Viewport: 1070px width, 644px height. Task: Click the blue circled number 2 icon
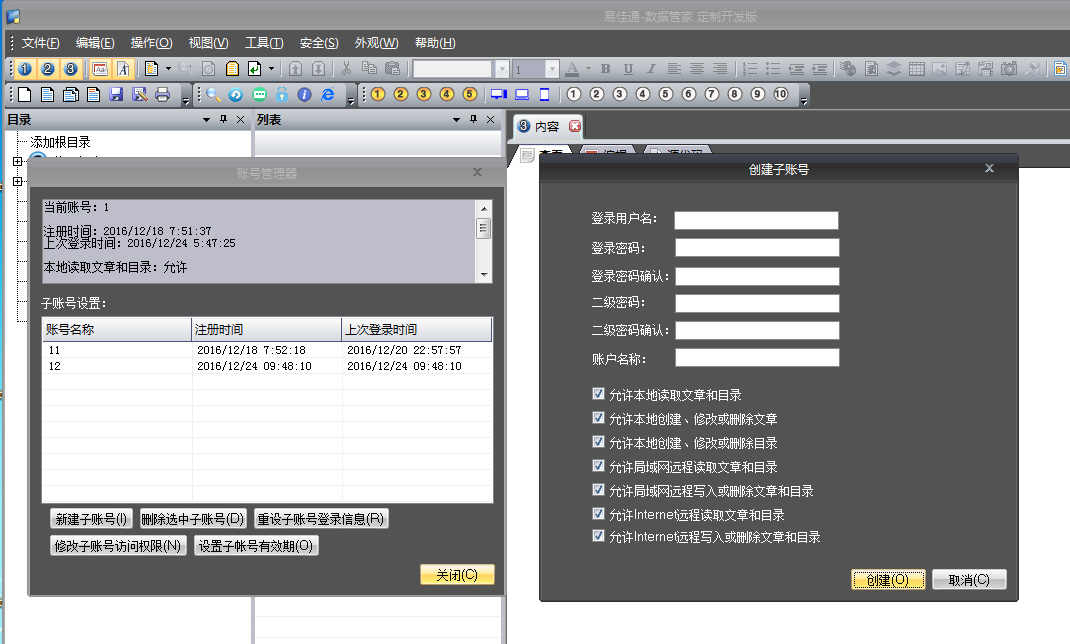pos(47,69)
